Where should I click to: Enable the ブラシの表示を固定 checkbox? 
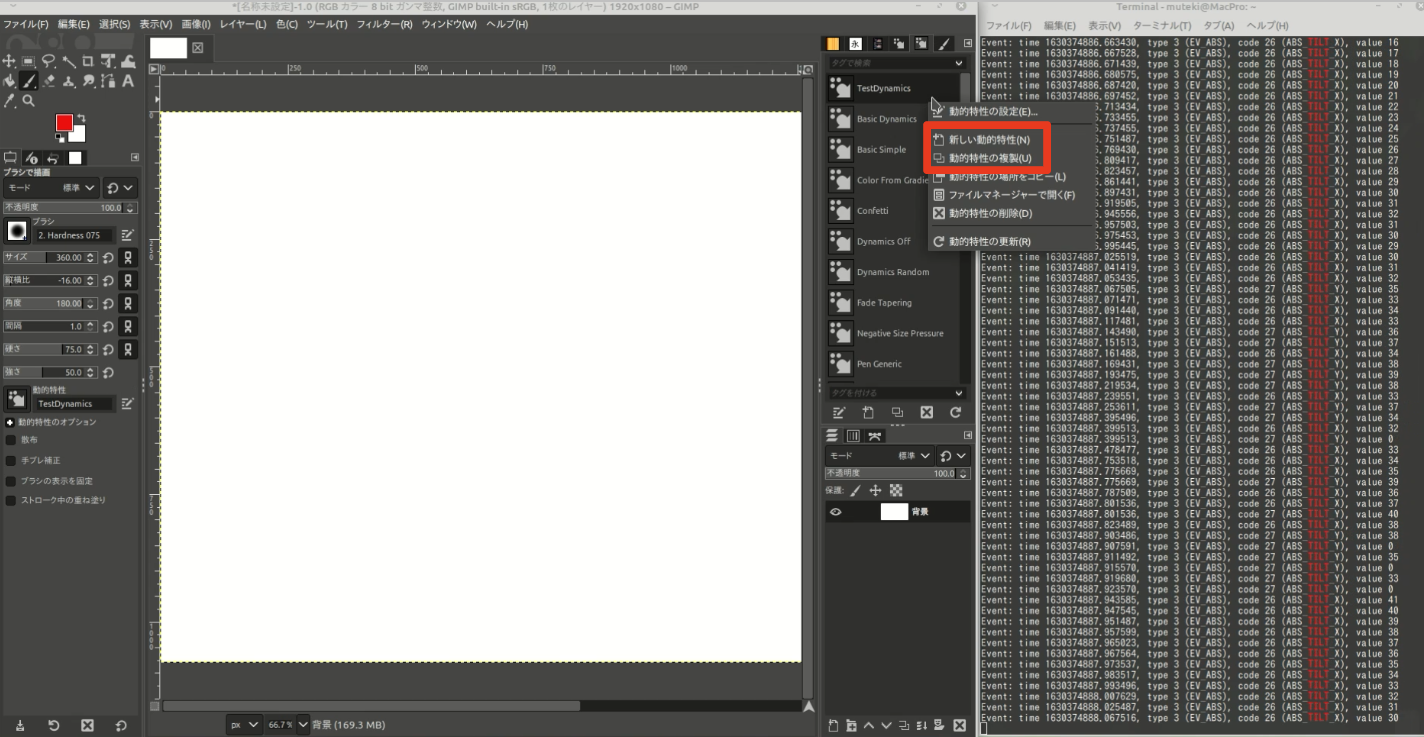click(11, 480)
